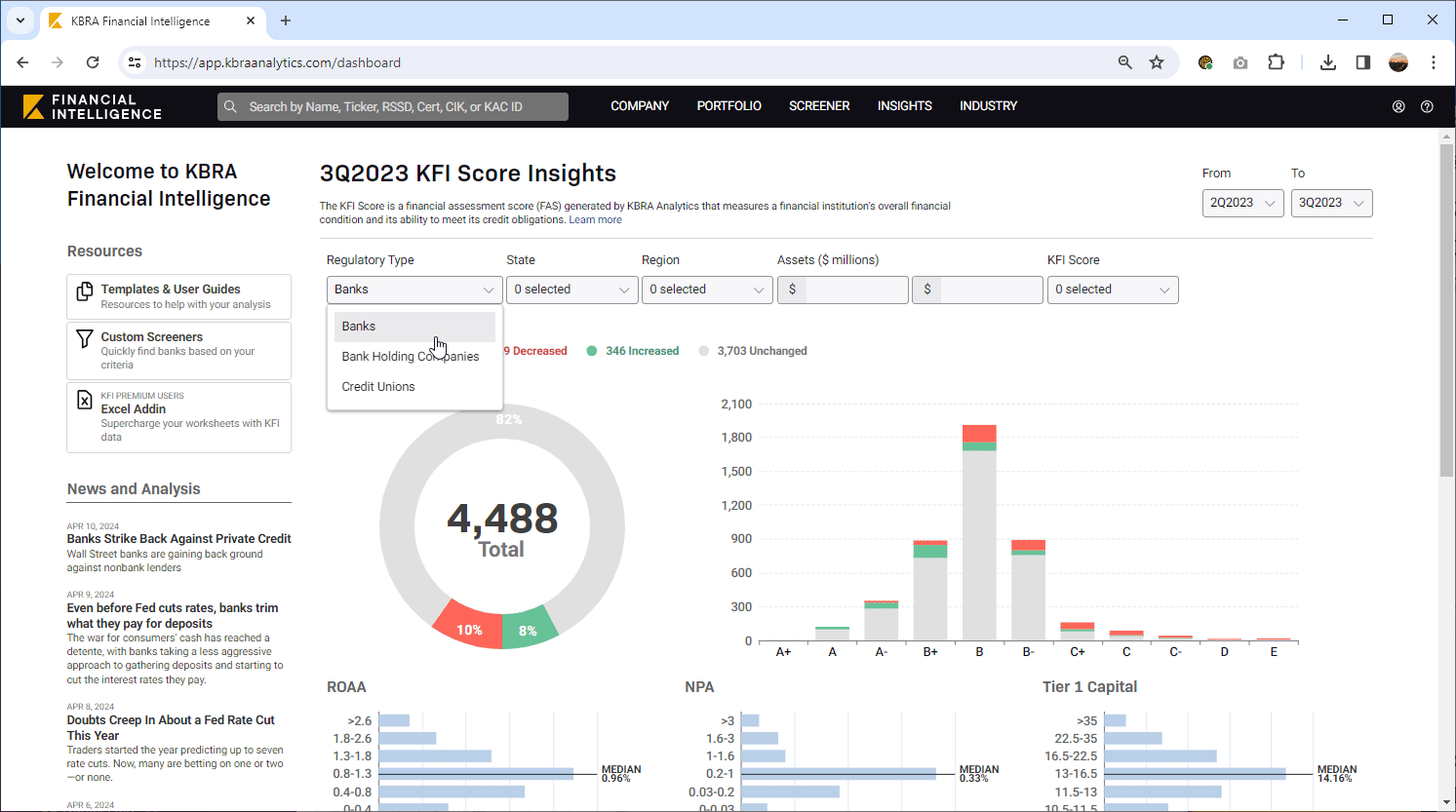The width and height of the screenshot is (1456, 812).
Task: Click the account profile icon in the top bar
Action: 1398,106
